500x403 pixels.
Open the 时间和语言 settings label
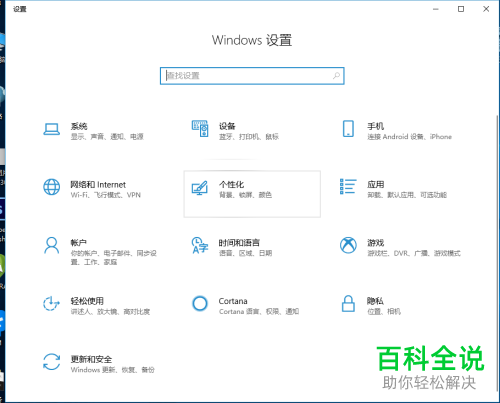click(x=239, y=243)
